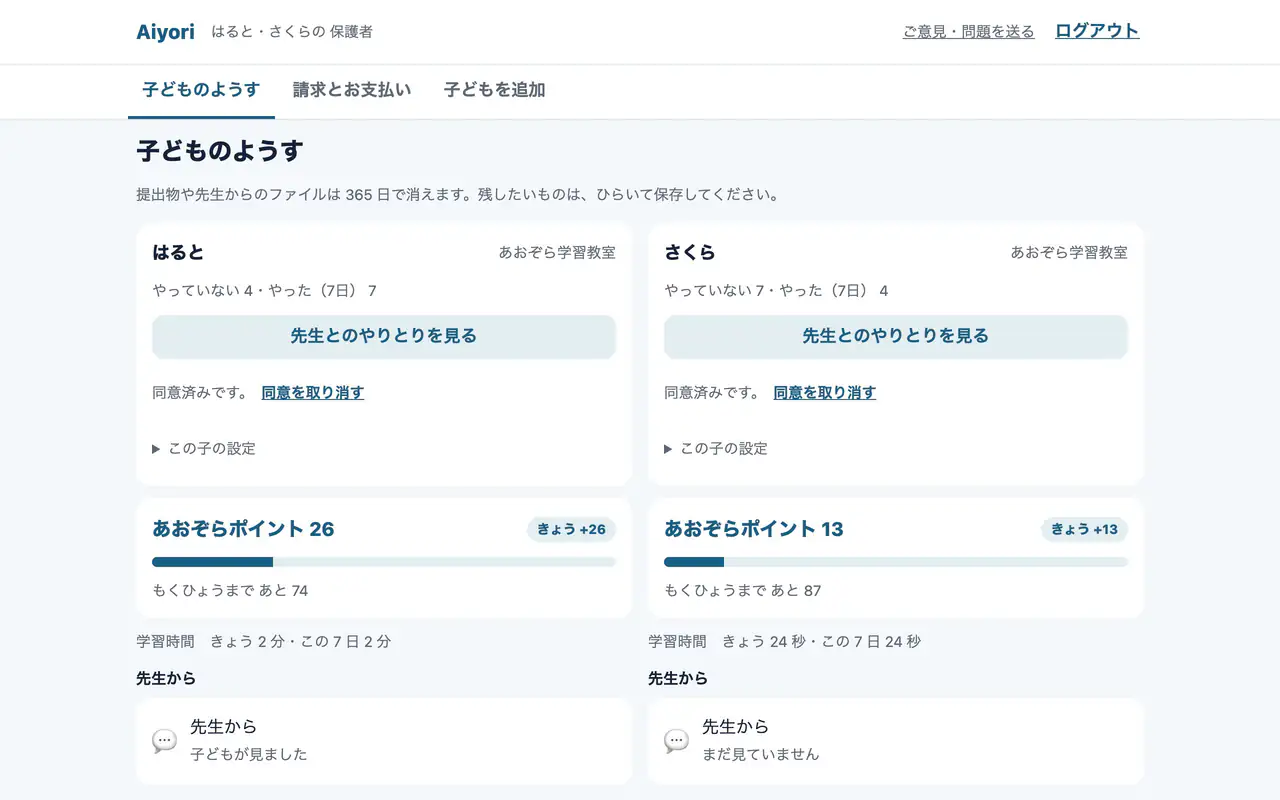
Task: Click きょう +13 badge
Action: coord(1084,529)
